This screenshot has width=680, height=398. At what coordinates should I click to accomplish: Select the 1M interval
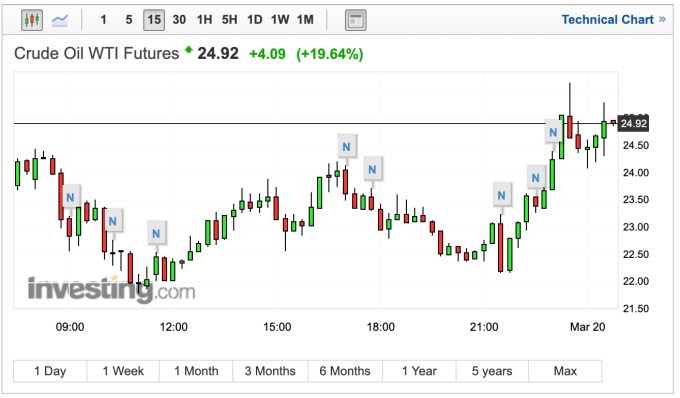click(305, 20)
